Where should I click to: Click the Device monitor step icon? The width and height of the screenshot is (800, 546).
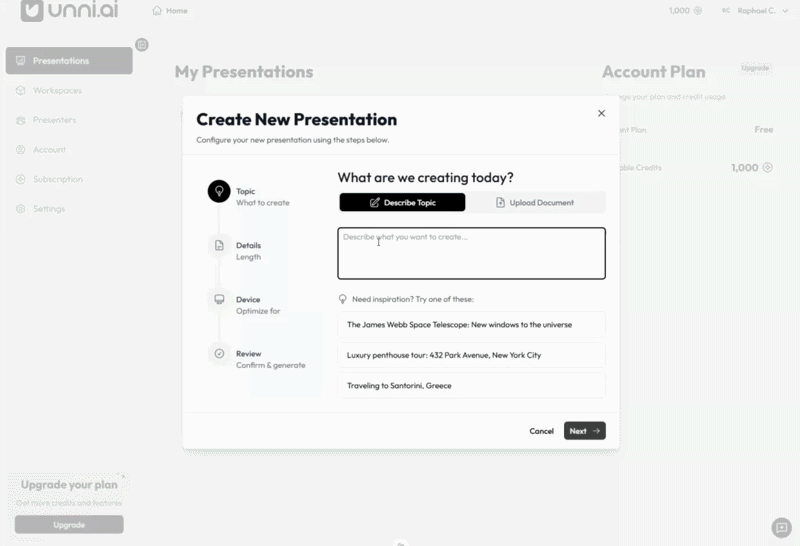click(219, 300)
